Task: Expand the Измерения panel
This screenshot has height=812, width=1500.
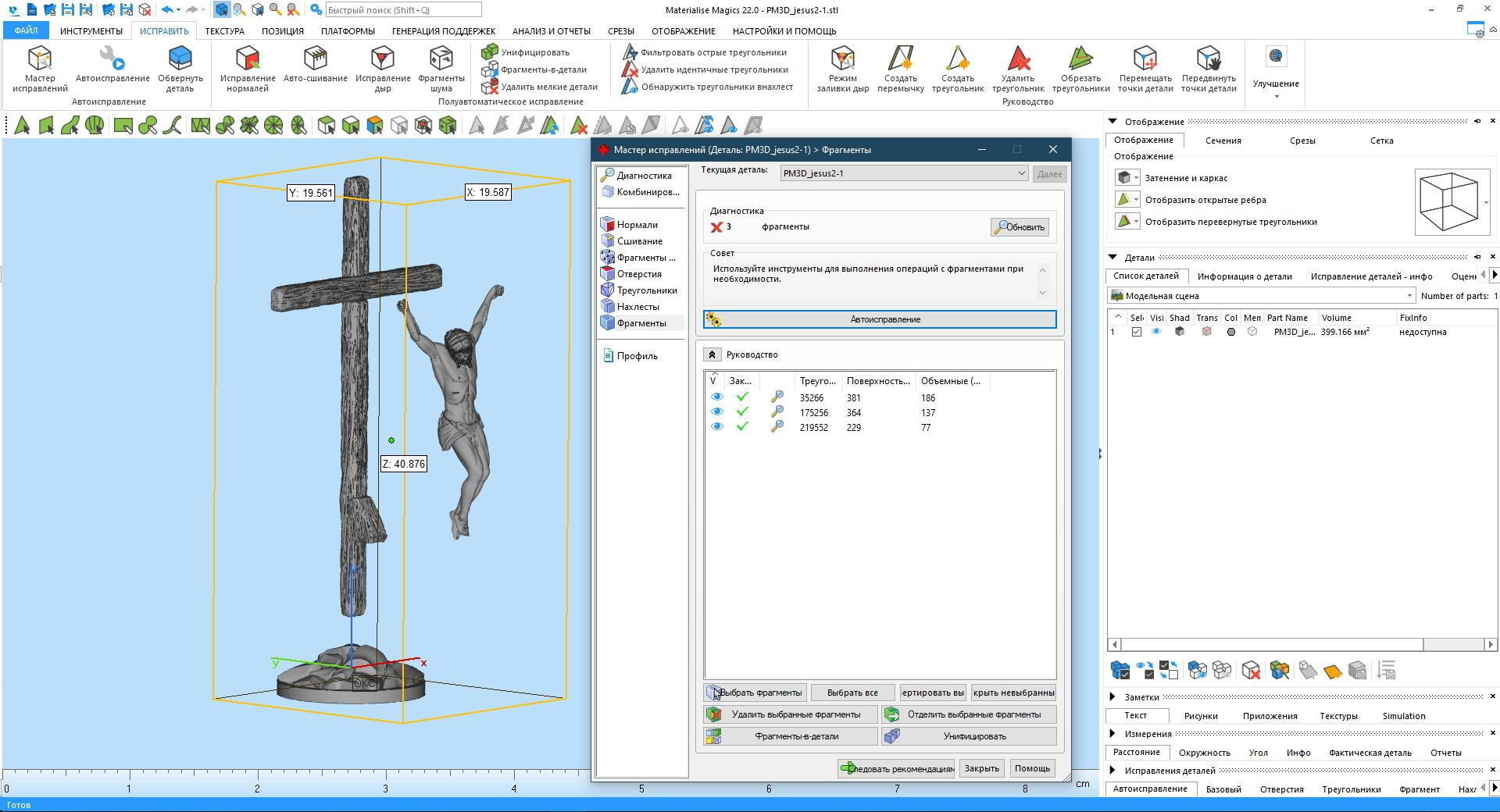Action: click(1112, 734)
